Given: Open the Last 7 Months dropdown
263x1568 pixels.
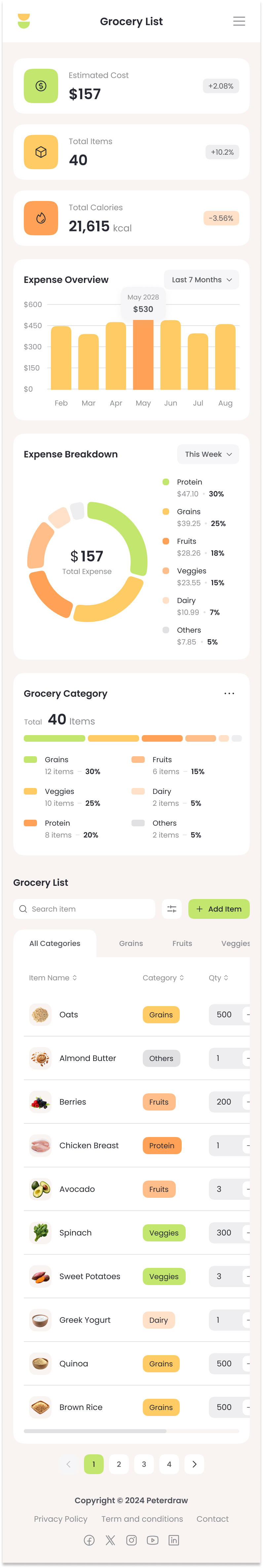Looking at the screenshot, I should [x=202, y=279].
